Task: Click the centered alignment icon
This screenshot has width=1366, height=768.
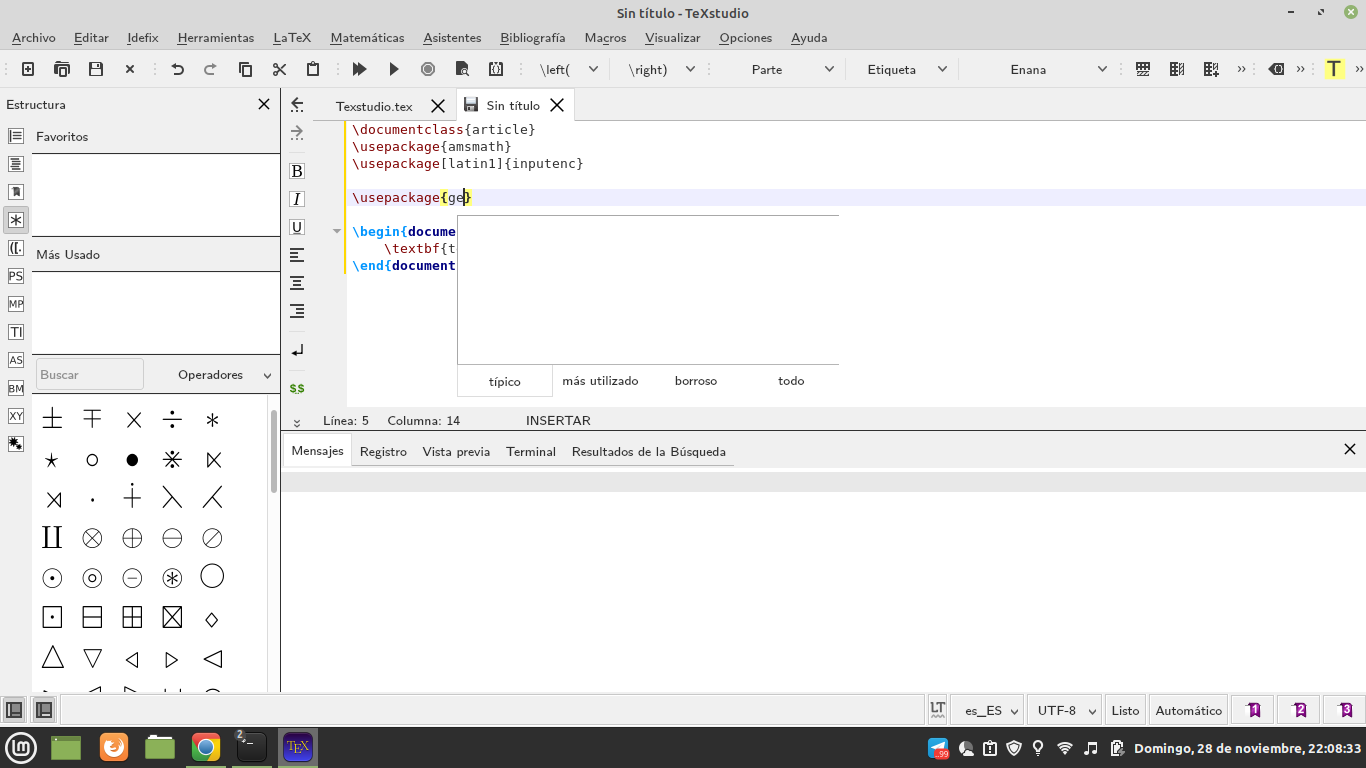Action: [x=296, y=283]
